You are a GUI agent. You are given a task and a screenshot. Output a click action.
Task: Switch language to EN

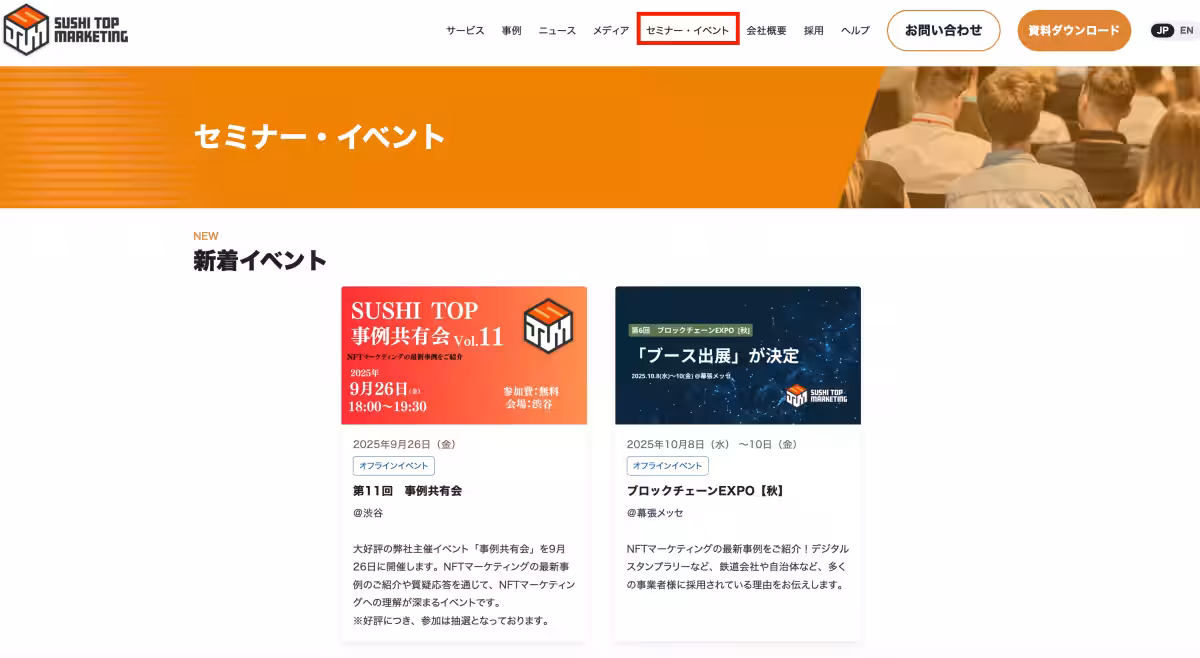1186,31
